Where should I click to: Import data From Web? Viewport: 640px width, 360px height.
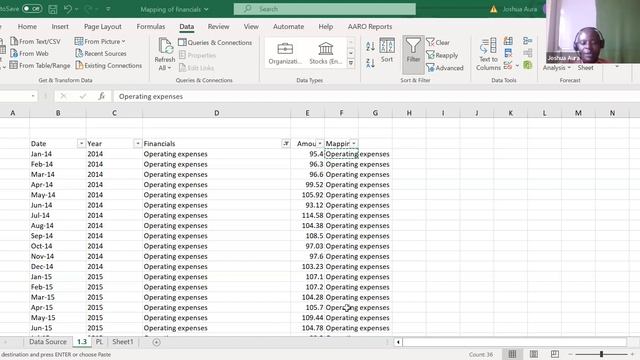[x=29, y=53]
